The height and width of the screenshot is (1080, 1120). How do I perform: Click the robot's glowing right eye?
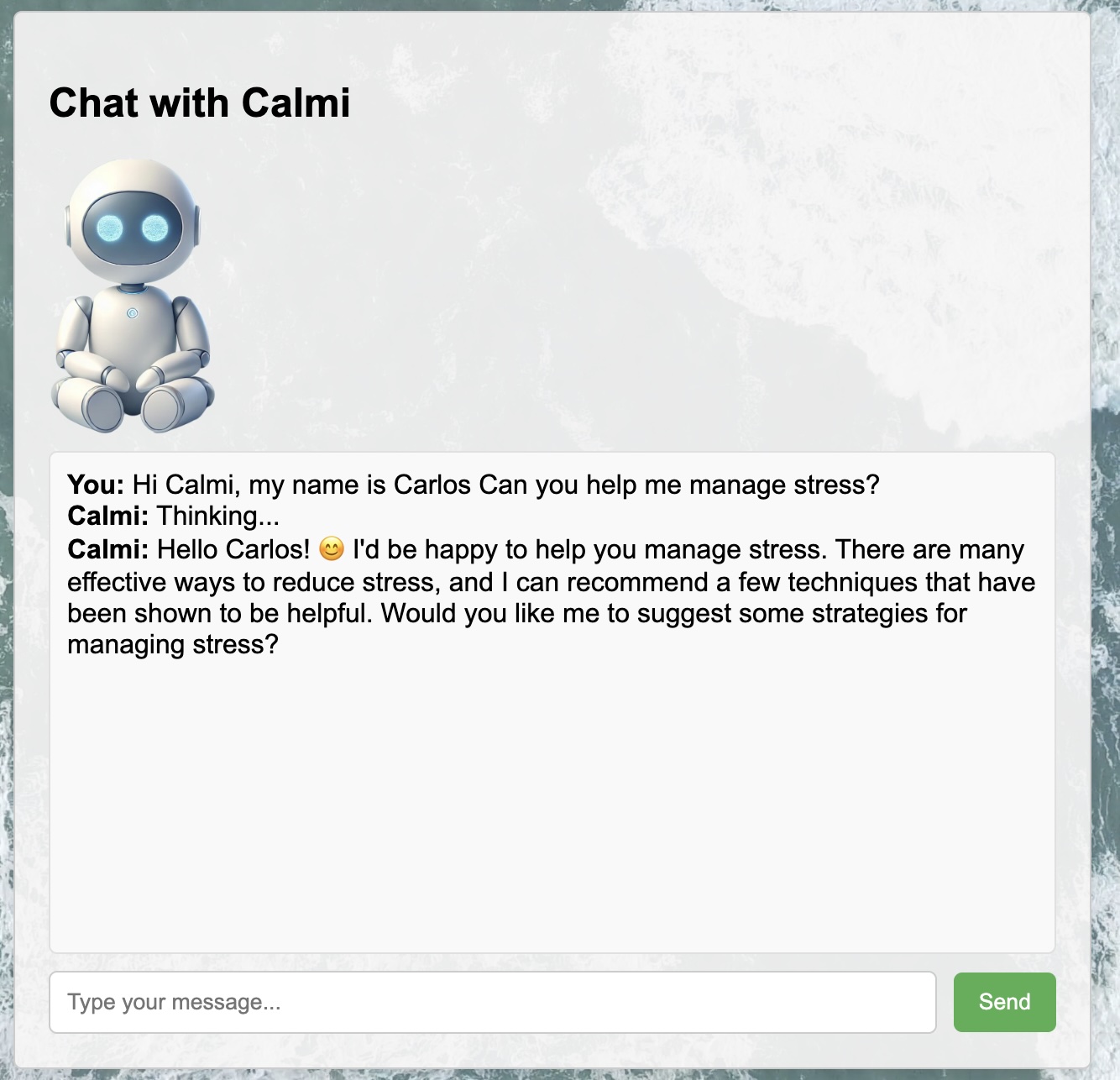(154, 228)
